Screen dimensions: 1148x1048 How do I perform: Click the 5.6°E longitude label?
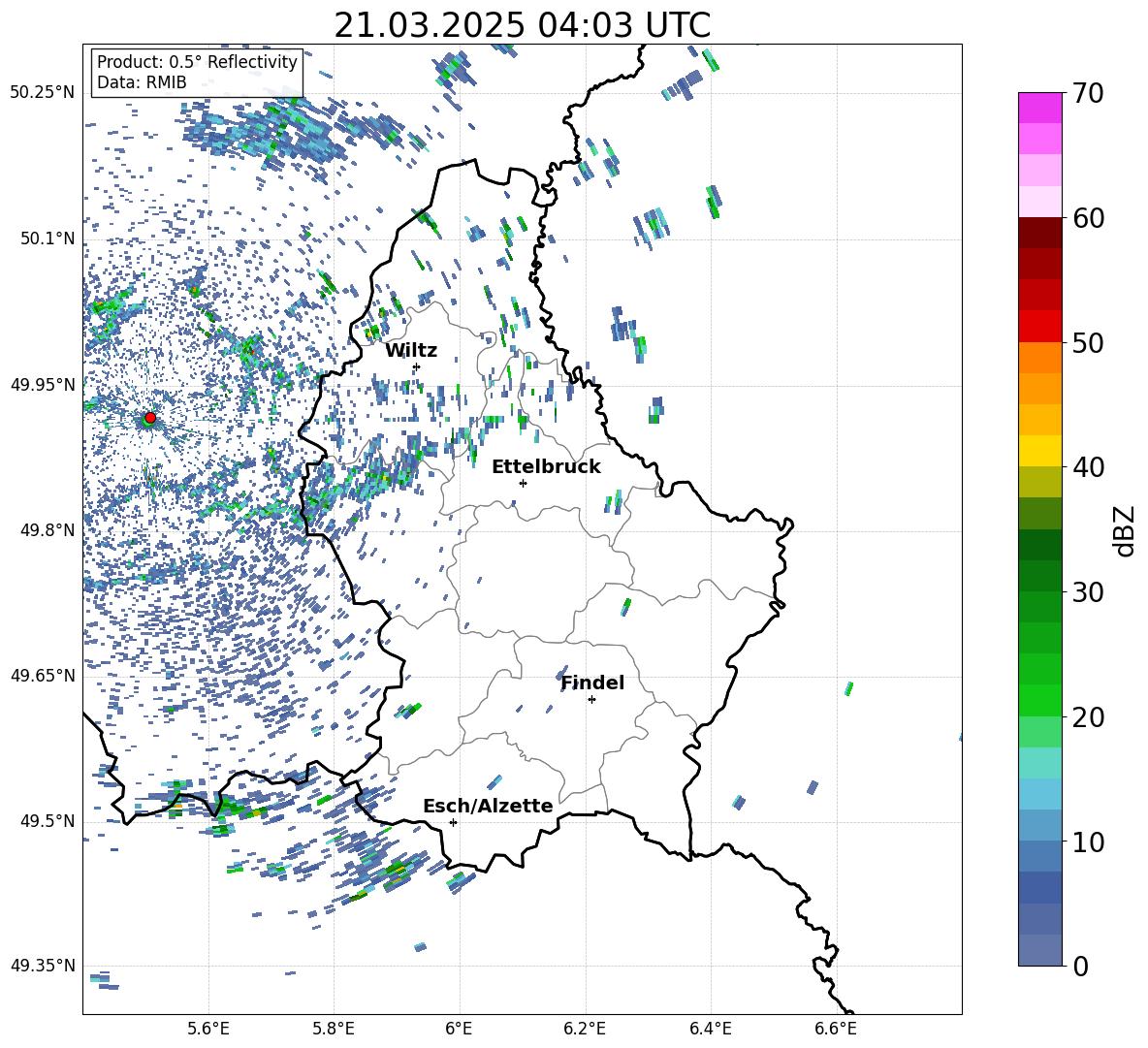[208, 1029]
